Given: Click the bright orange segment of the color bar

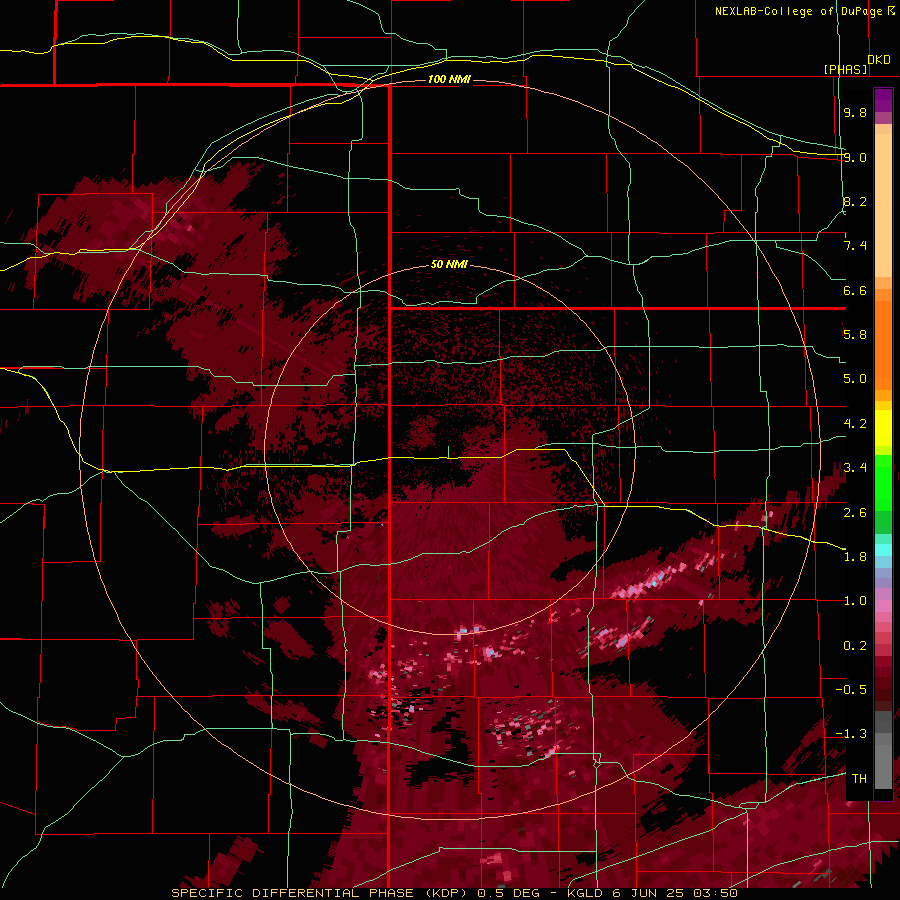Looking at the screenshot, I should [883, 346].
